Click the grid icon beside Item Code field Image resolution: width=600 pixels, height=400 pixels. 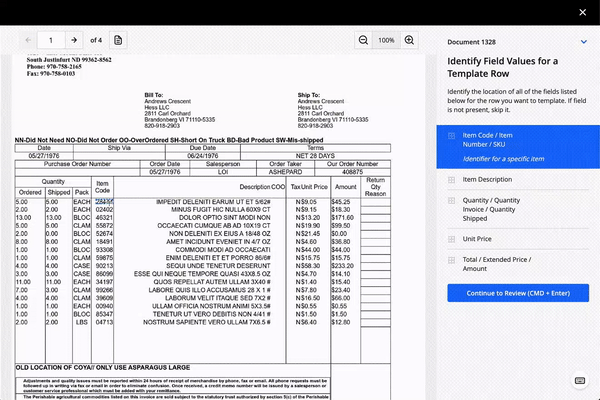point(452,136)
